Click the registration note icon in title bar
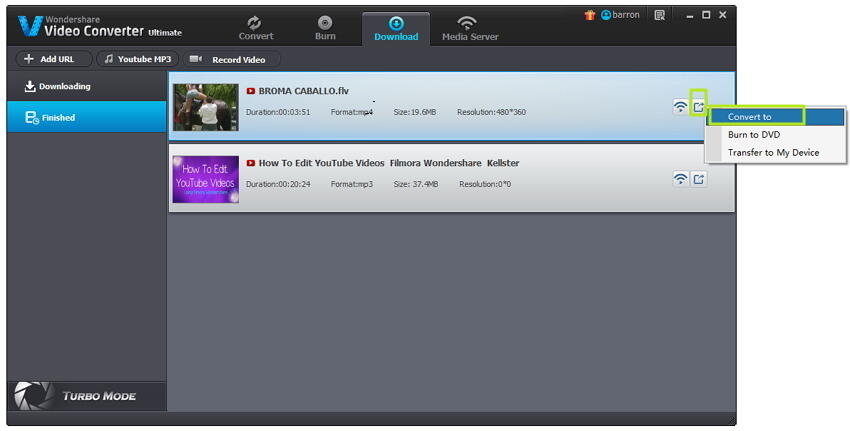The height and width of the screenshot is (431, 850). coord(659,15)
